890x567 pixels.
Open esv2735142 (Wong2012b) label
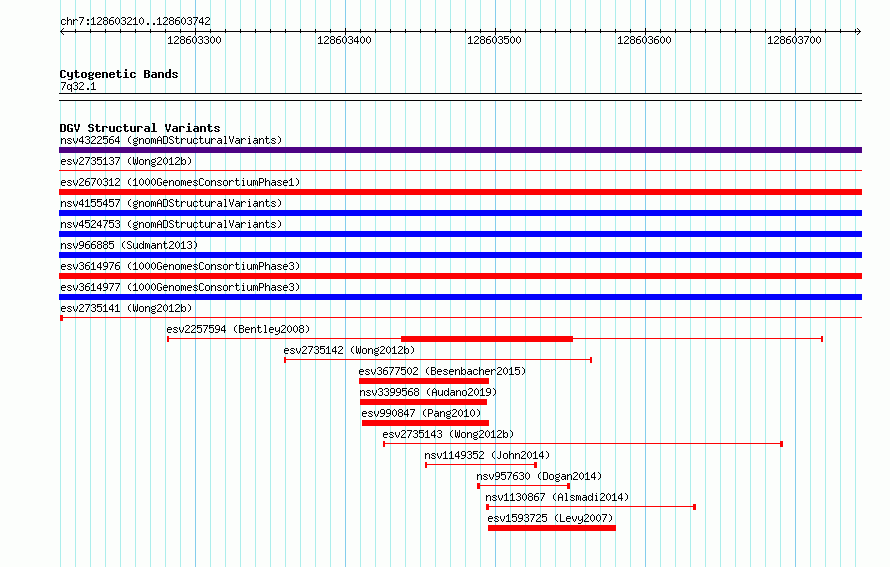pos(349,350)
